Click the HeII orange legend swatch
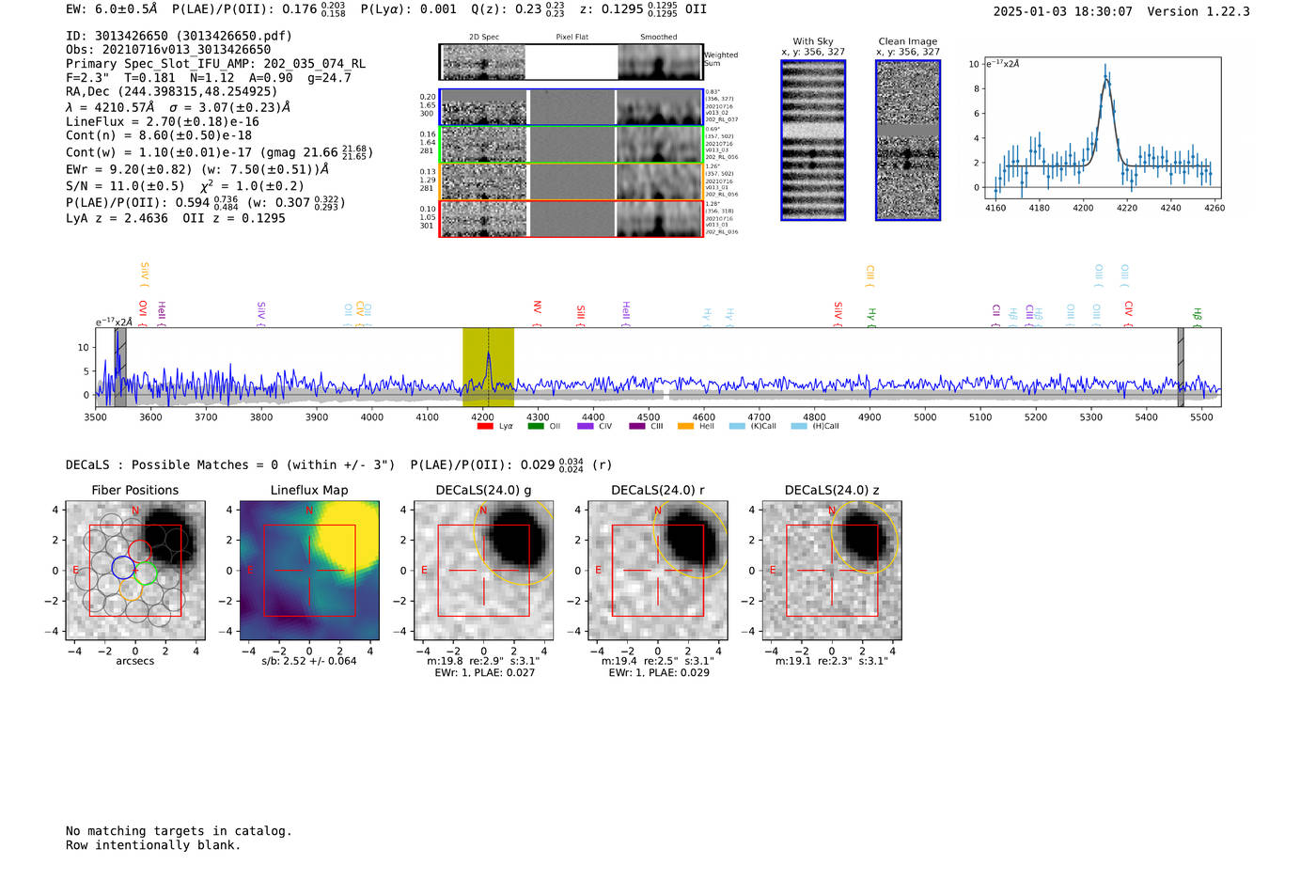Viewport: 1316px width, 896px height. tap(685, 426)
